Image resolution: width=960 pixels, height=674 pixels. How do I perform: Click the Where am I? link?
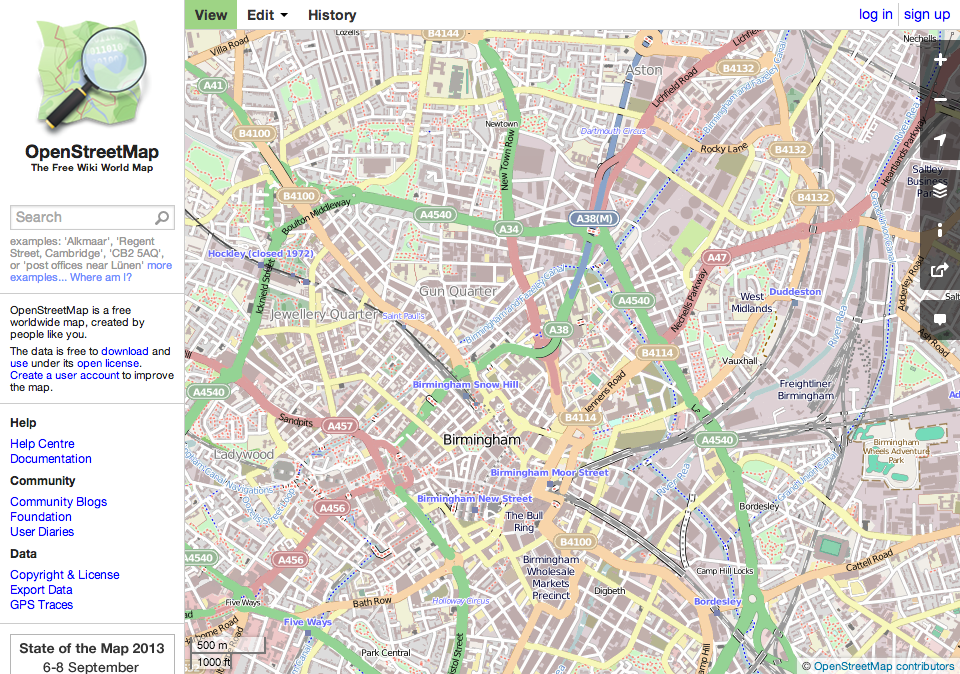point(100,277)
